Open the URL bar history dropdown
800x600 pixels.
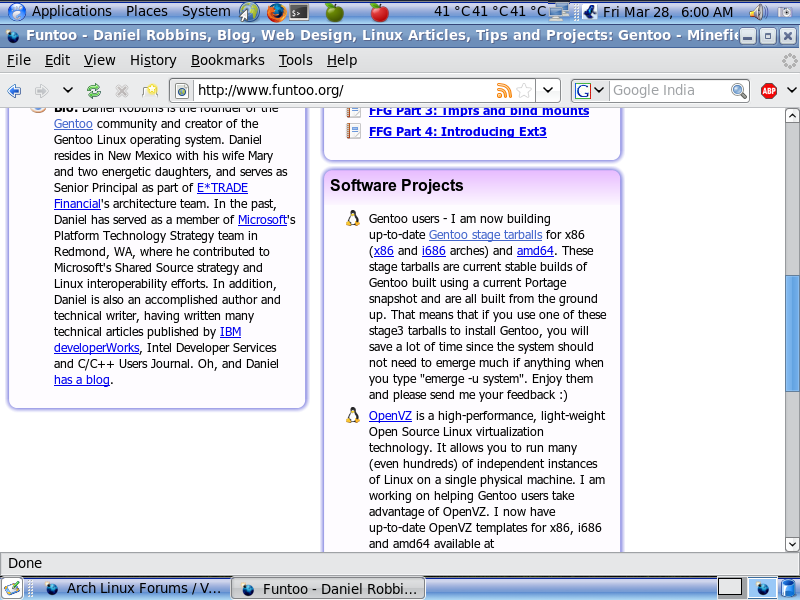[548, 90]
